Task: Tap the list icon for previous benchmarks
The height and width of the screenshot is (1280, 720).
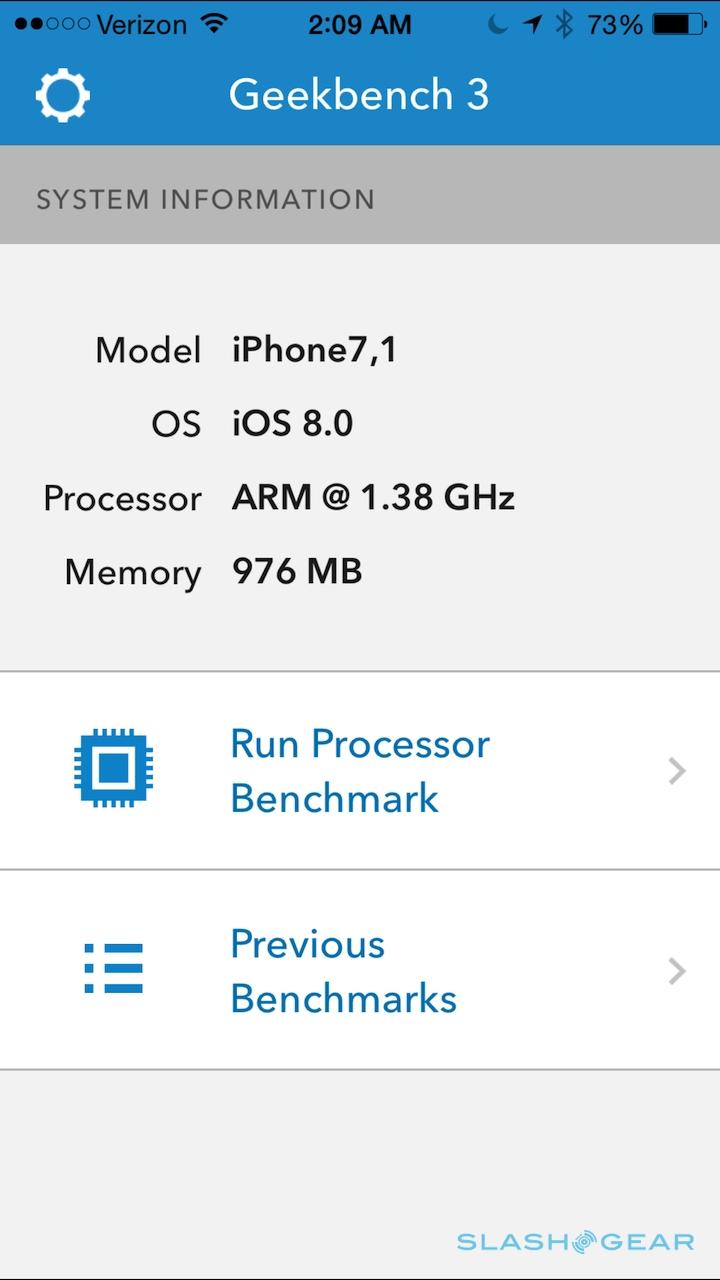Action: 114,969
